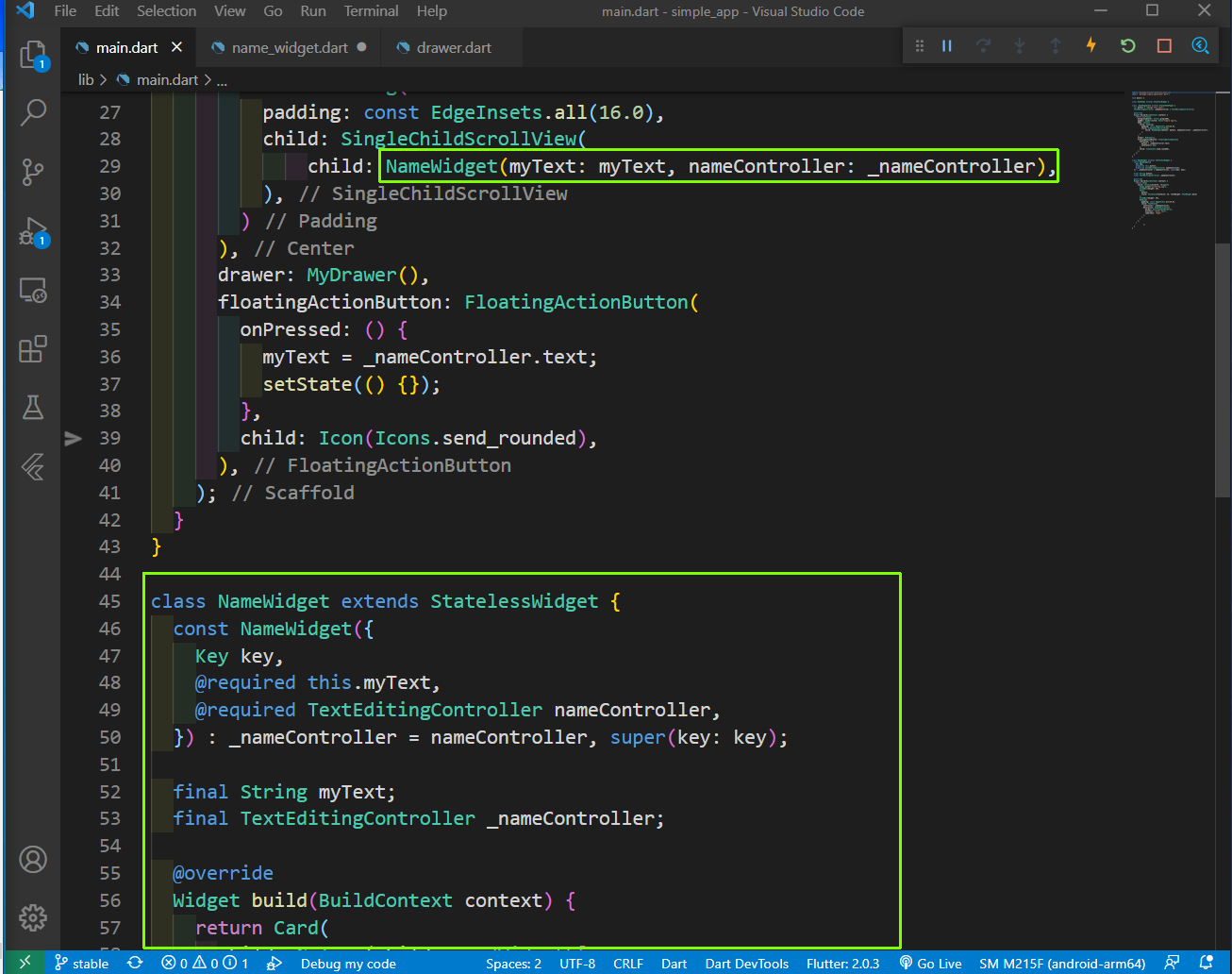The height and width of the screenshot is (974, 1232).
Task: Click the VS Code logo in the title bar
Action: pos(25,11)
